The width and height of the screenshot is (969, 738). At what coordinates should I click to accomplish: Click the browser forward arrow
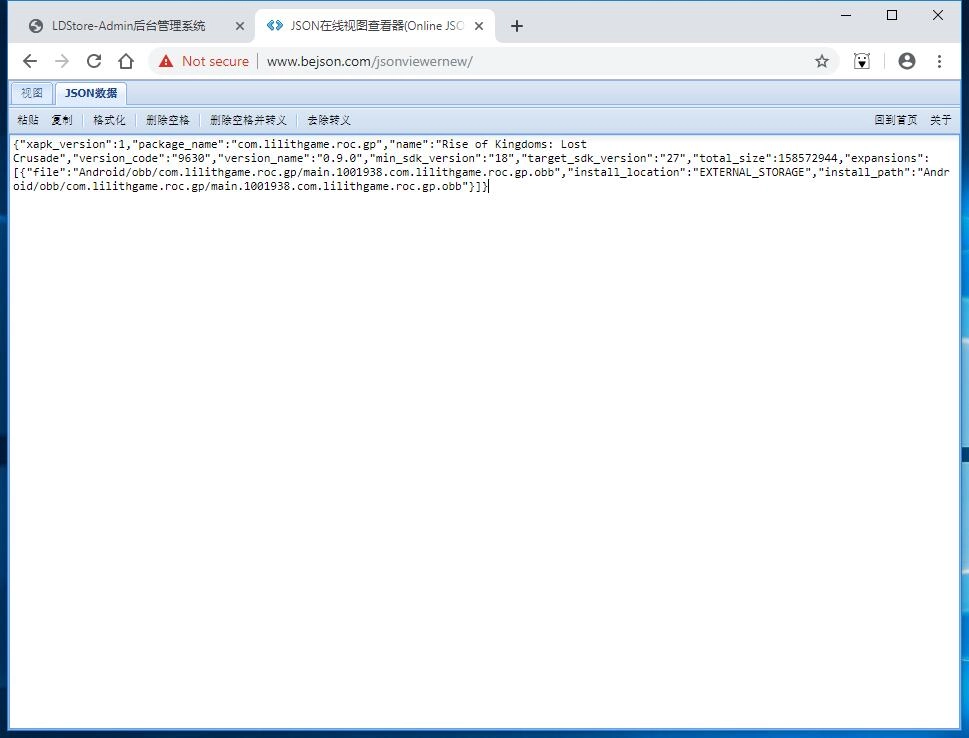62,61
